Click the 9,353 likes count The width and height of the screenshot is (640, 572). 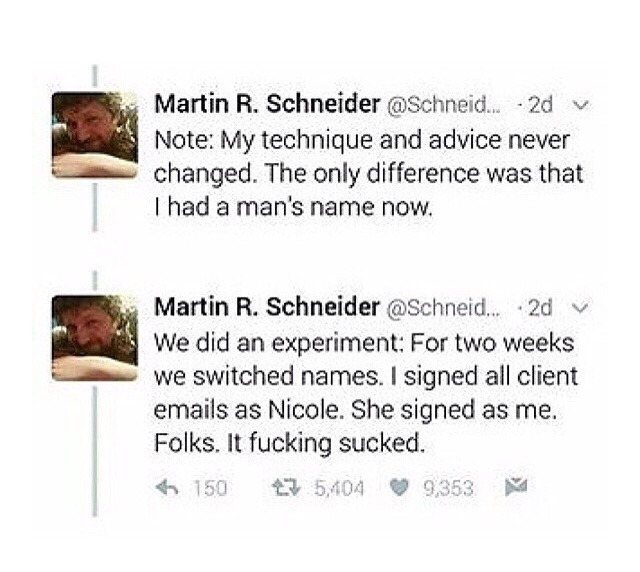(448, 488)
